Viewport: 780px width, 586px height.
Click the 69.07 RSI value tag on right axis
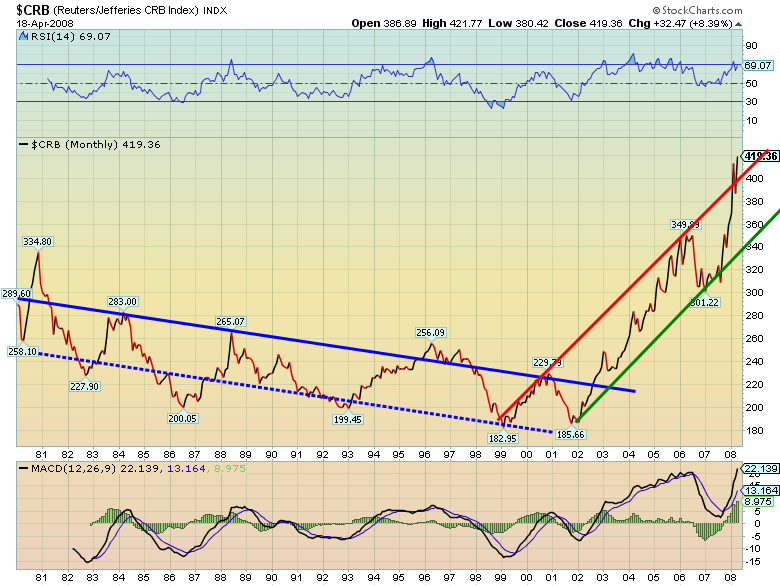pyautogui.click(x=758, y=65)
